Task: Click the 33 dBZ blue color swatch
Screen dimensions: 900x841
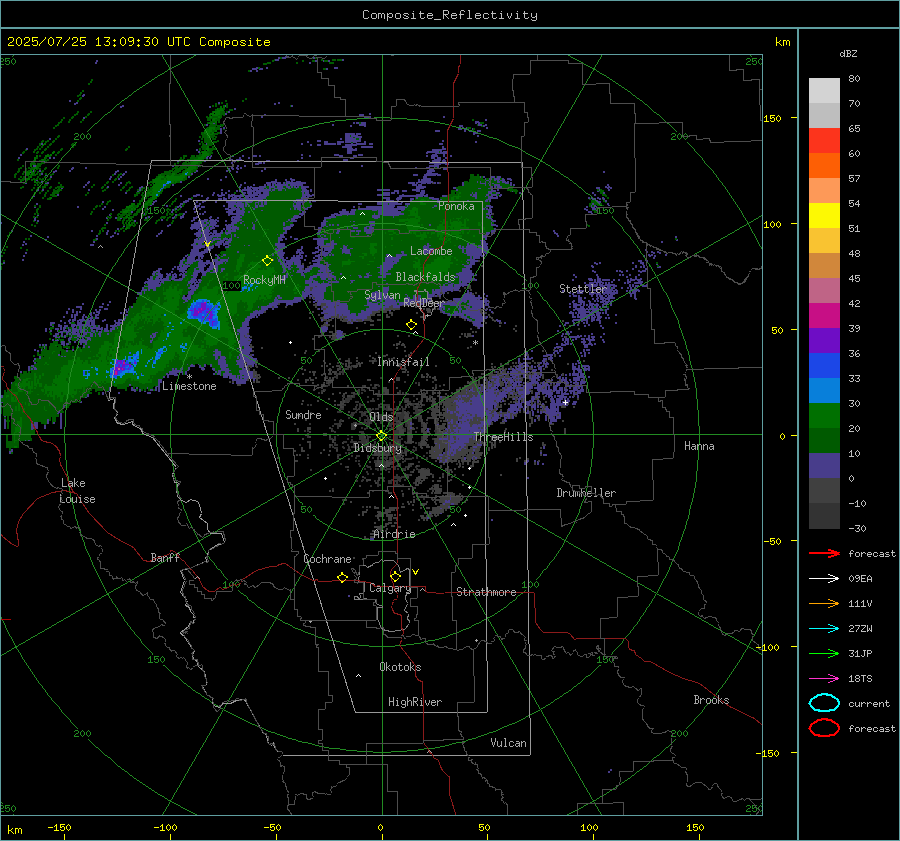Action: [824, 366]
